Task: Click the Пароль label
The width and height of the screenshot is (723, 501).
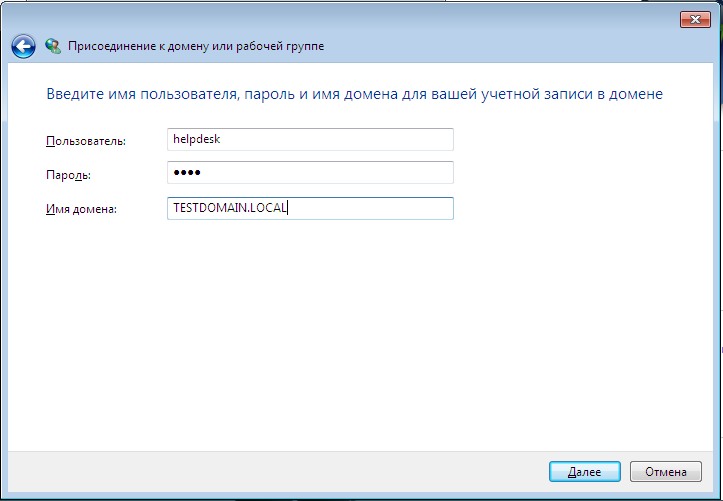Action: (x=68, y=175)
